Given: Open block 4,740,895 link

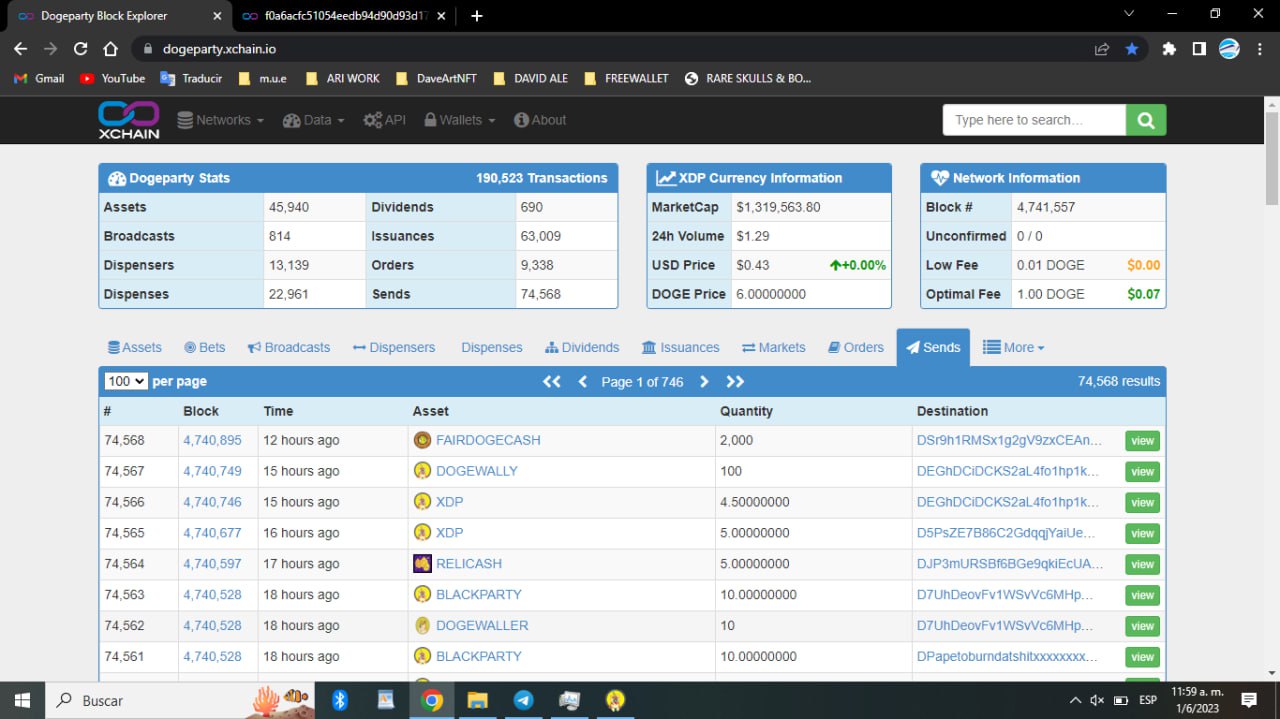Looking at the screenshot, I should [212, 440].
